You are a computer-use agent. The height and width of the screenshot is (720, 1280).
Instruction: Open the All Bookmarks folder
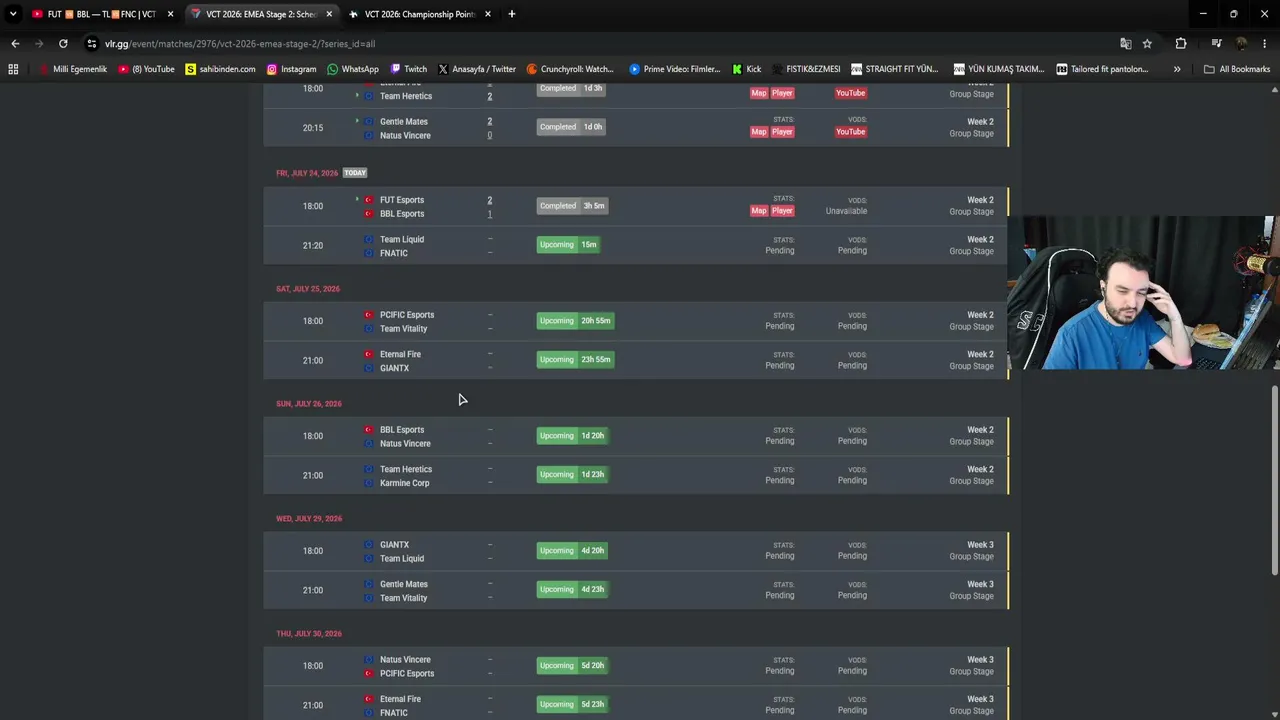1237,69
